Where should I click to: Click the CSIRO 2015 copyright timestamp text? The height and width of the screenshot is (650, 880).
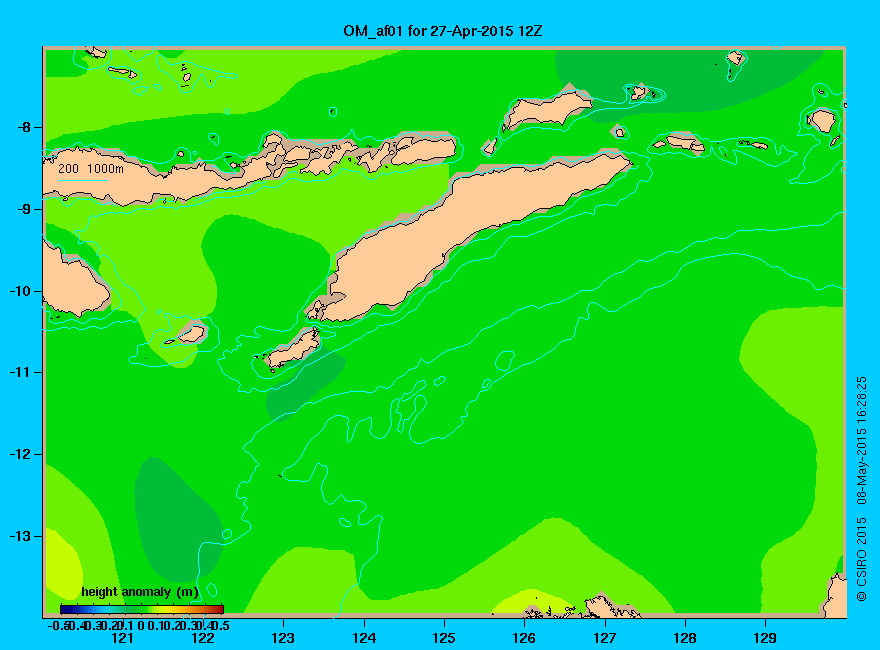click(861, 488)
